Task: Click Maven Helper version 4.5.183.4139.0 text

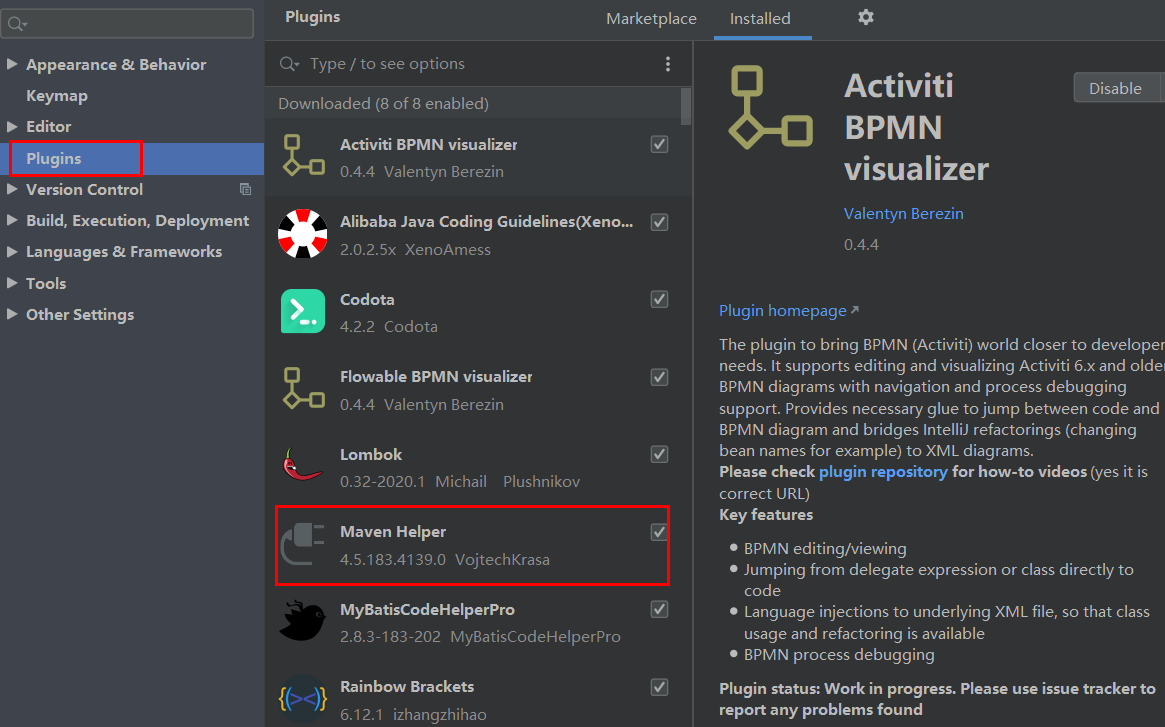Action: coord(393,559)
